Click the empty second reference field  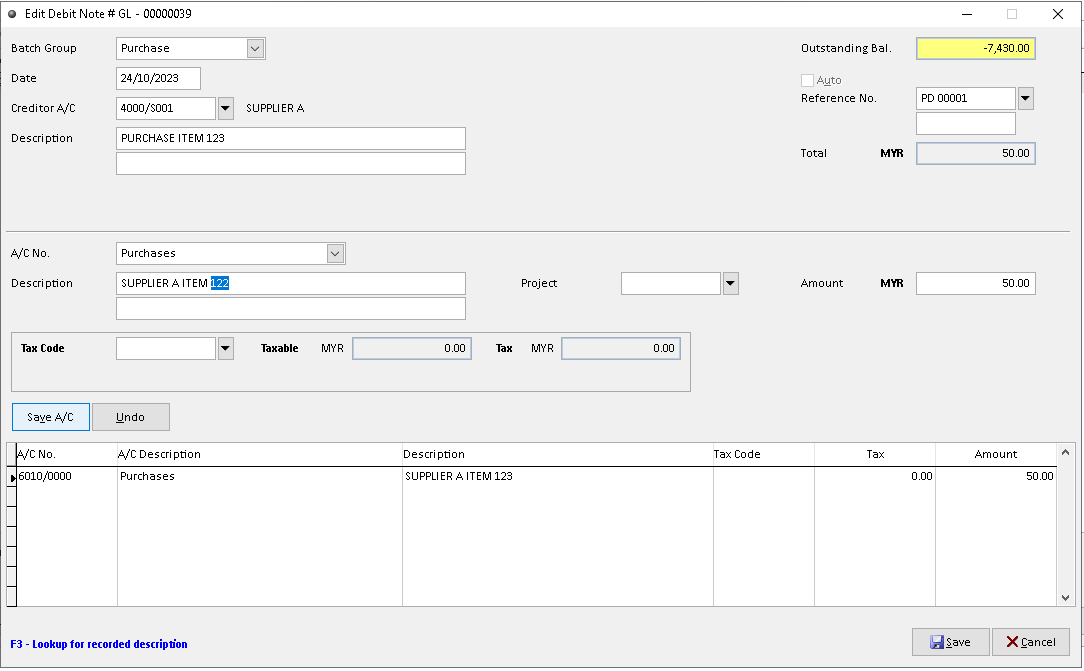965,124
